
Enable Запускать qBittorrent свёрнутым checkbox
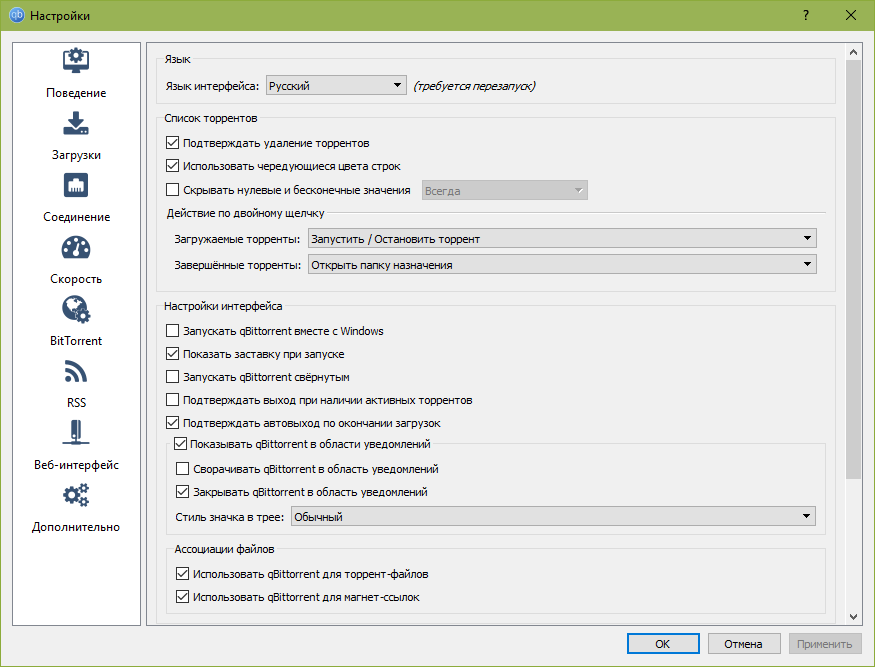(x=172, y=377)
